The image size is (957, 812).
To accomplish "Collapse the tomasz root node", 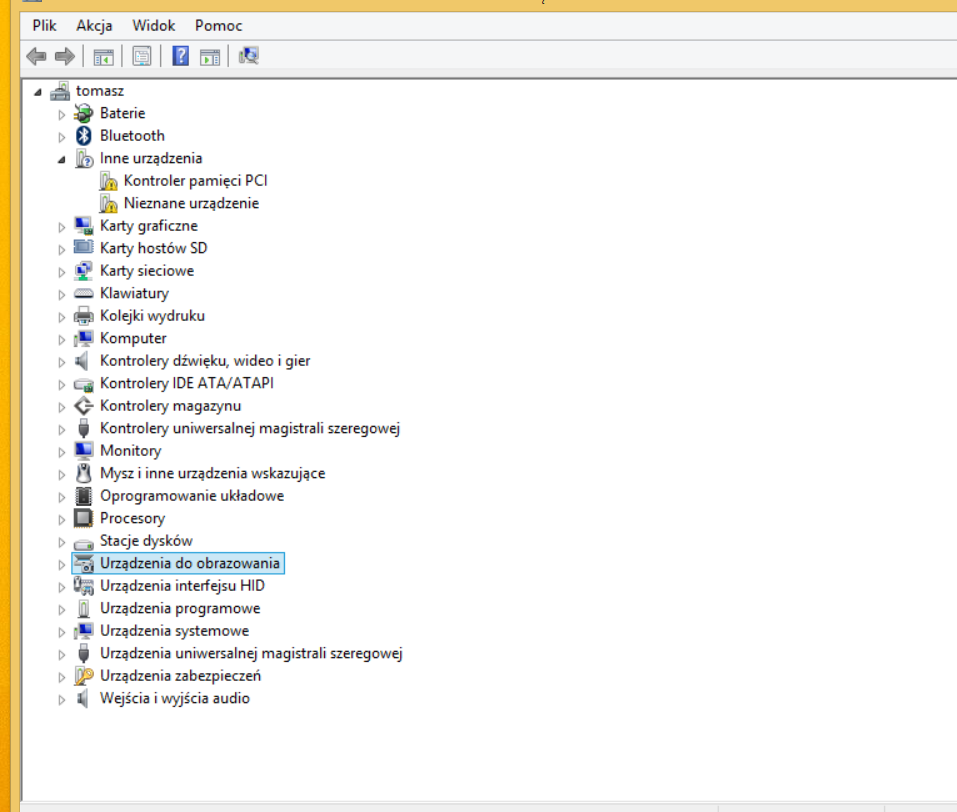I will [38, 92].
